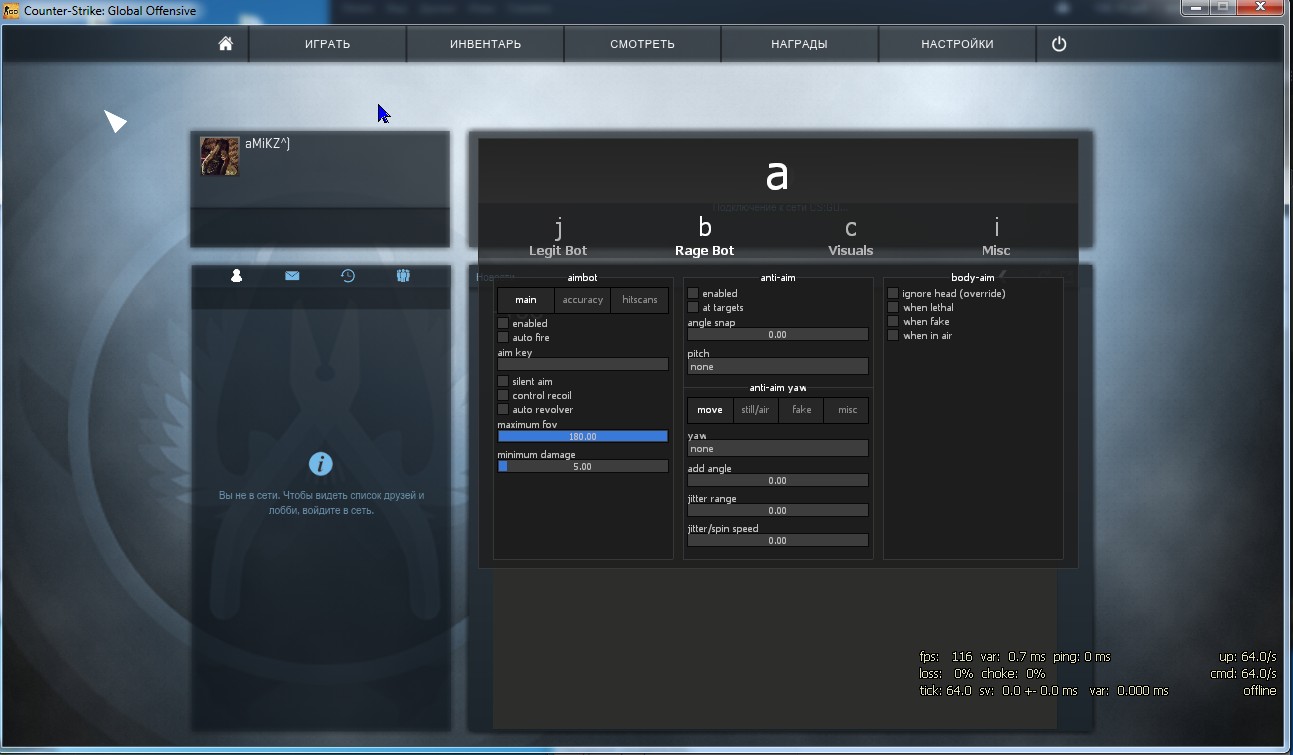Open the friends list person icon

(237, 276)
